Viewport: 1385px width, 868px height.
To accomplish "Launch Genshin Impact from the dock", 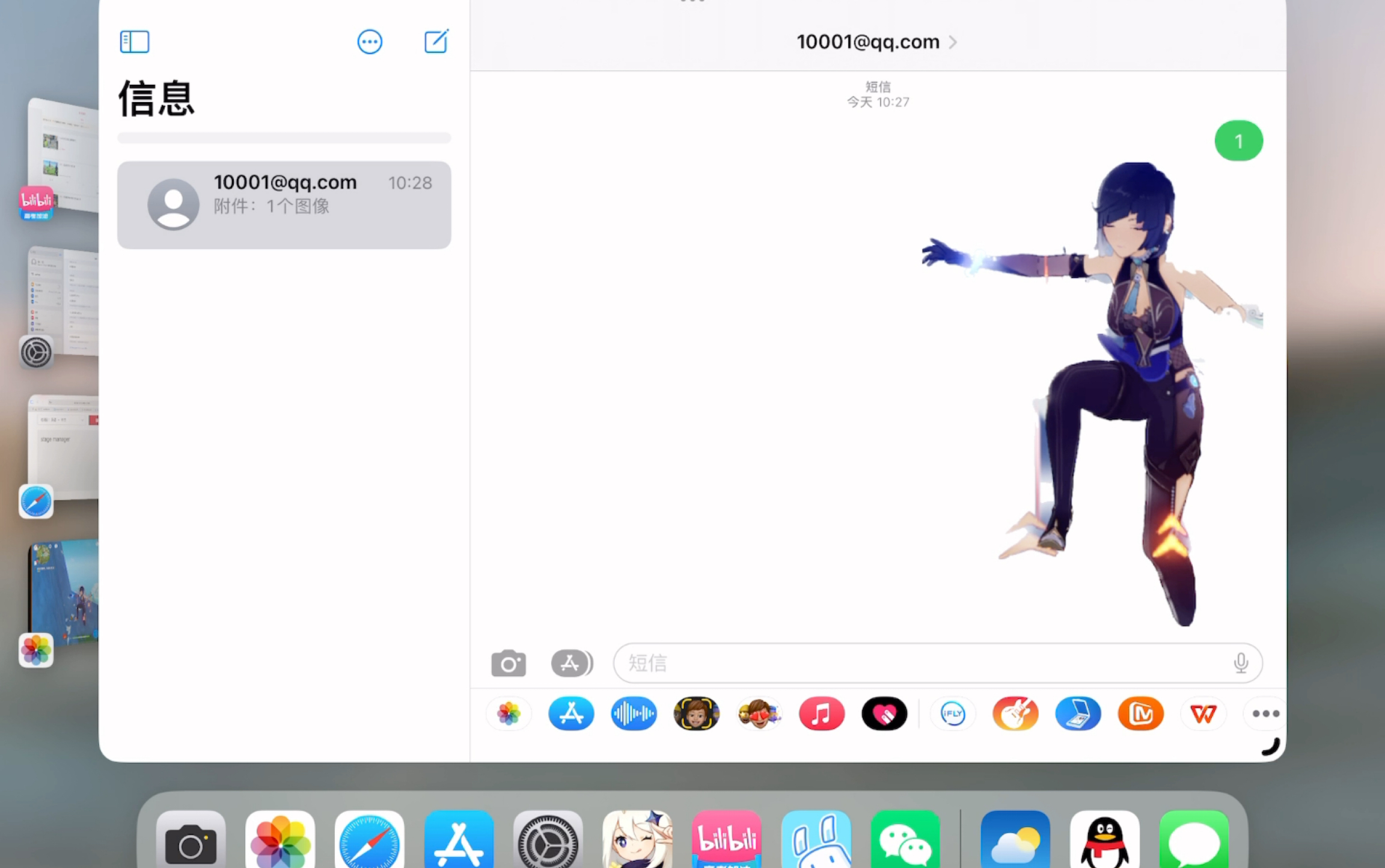I will (637, 840).
